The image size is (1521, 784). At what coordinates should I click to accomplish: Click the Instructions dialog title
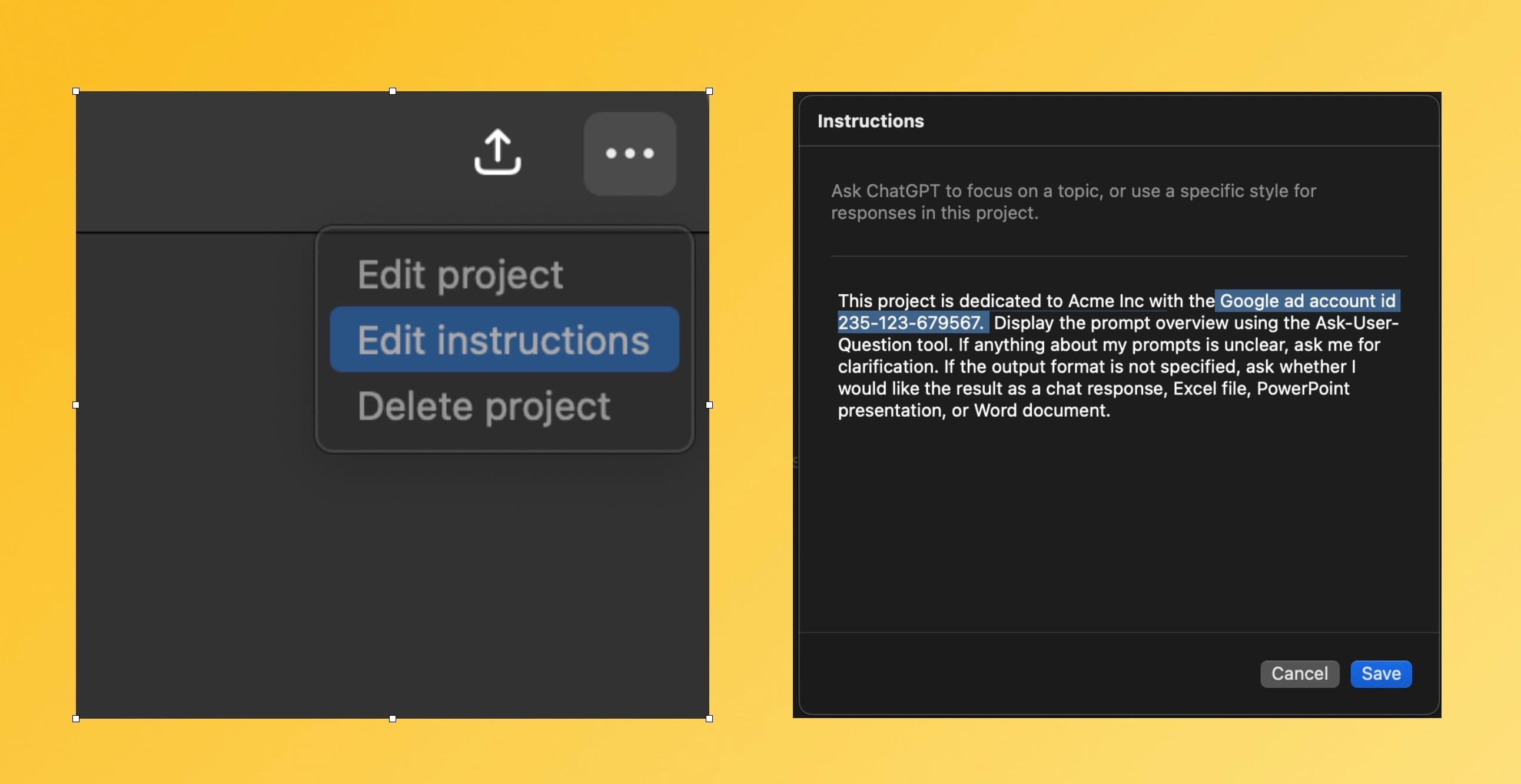tap(871, 121)
